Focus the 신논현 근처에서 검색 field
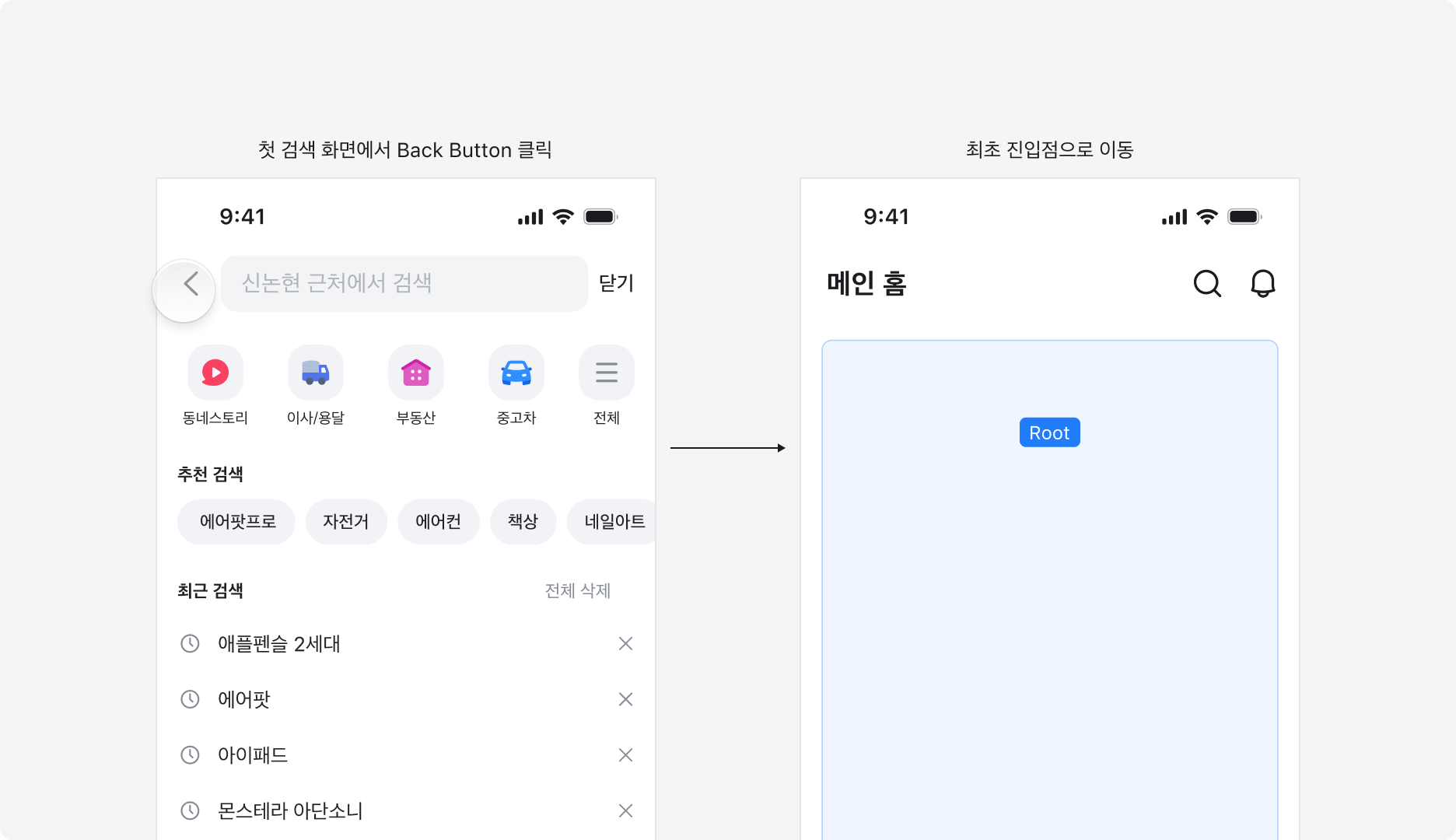 pyautogui.click(x=404, y=284)
